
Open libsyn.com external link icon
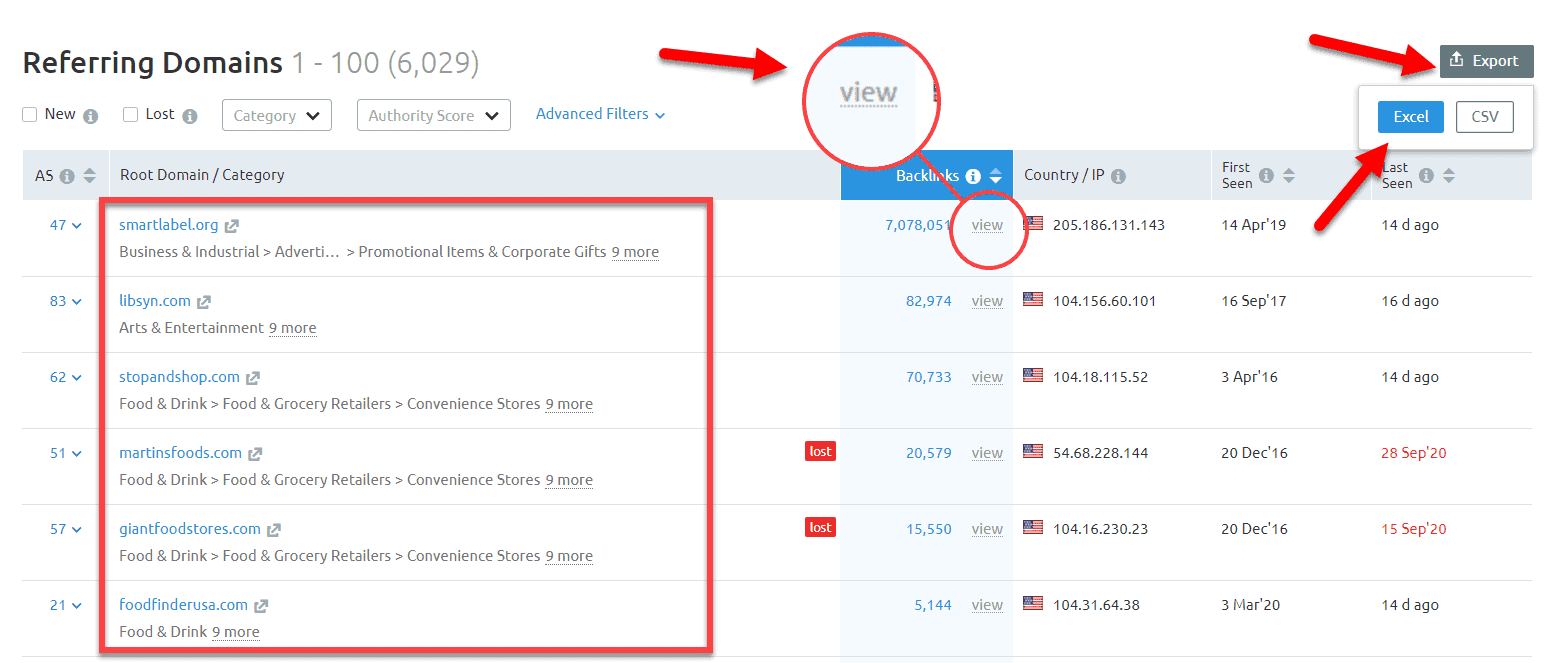pyautogui.click(x=204, y=302)
